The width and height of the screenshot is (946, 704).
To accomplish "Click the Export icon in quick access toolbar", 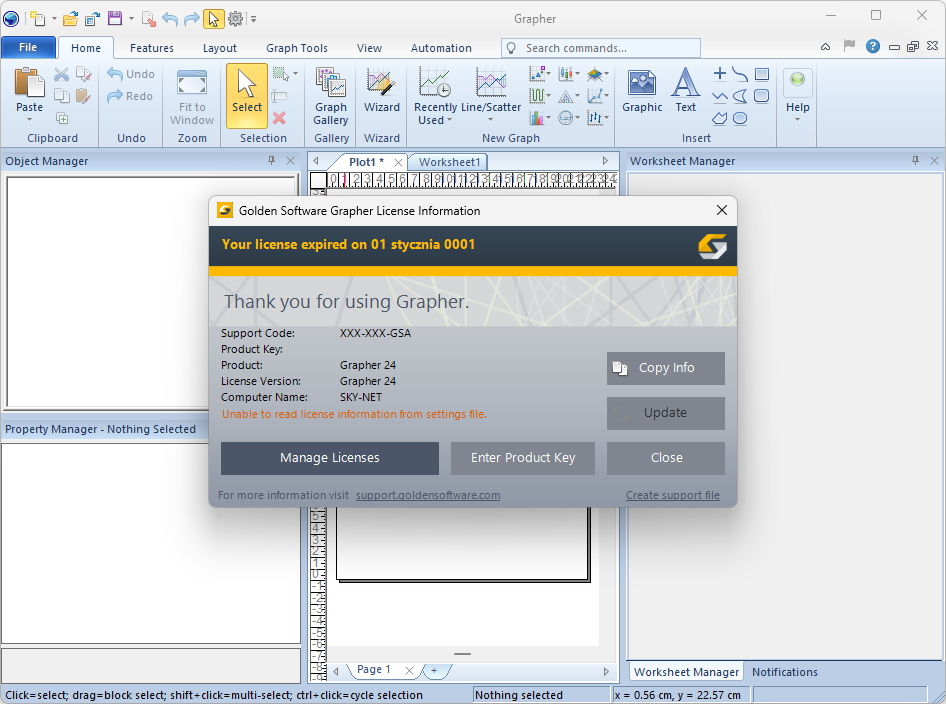I will tap(148, 19).
